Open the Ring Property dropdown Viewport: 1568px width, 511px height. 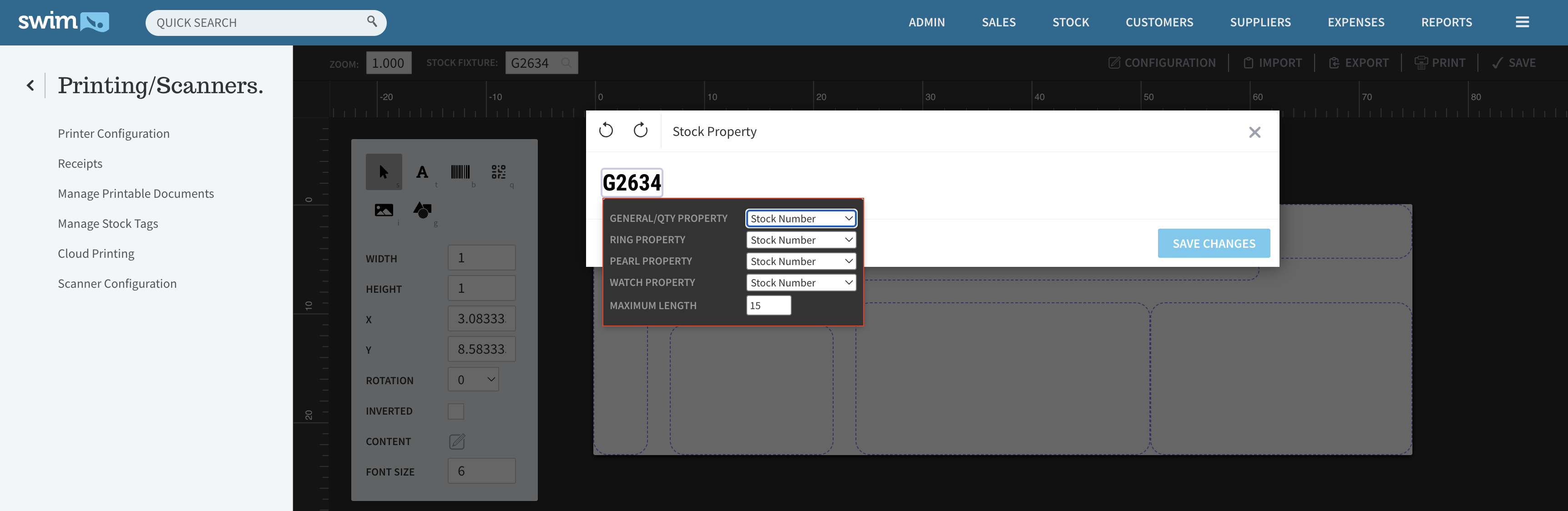pyautogui.click(x=801, y=240)
